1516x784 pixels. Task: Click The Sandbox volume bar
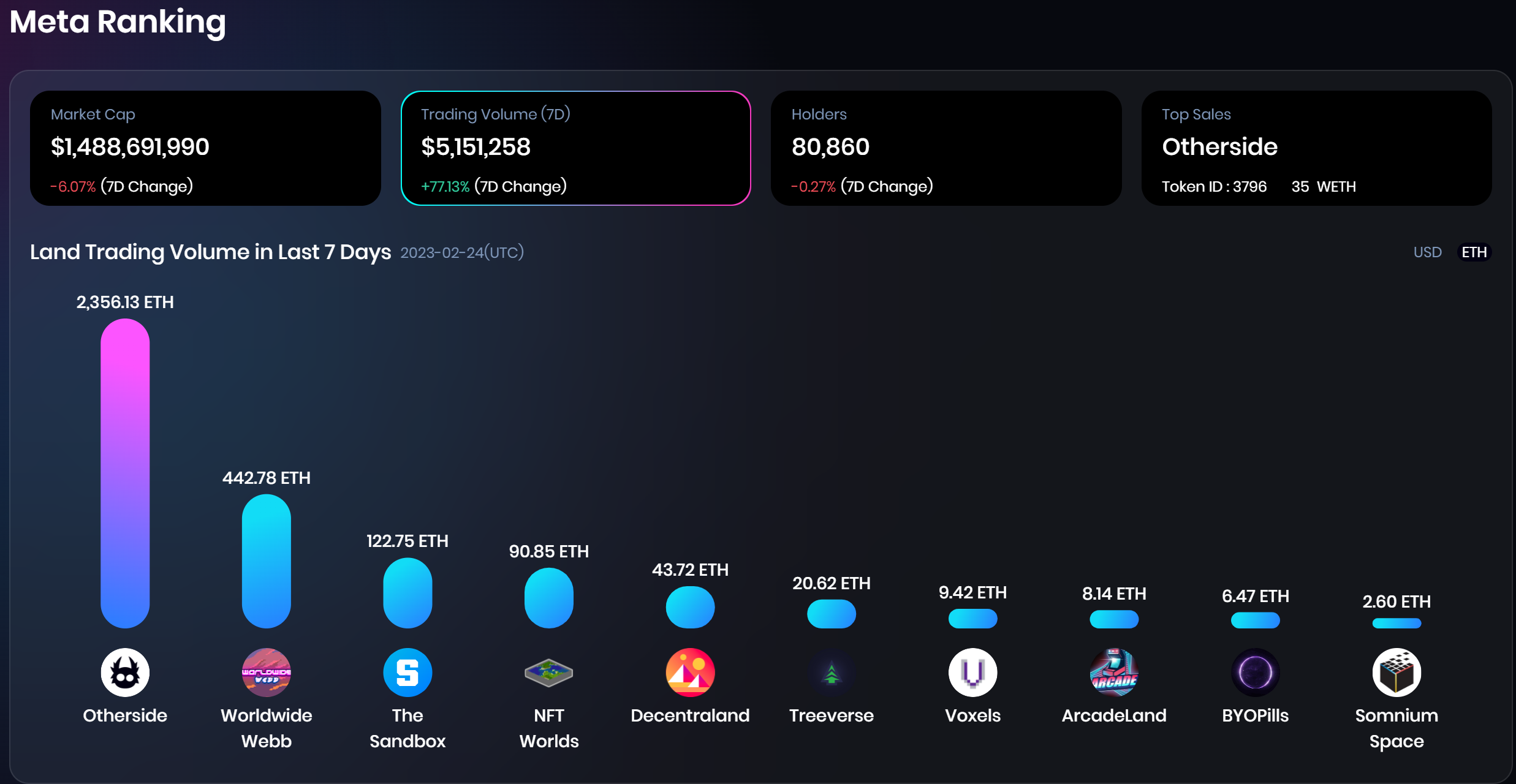click(407, 593)
